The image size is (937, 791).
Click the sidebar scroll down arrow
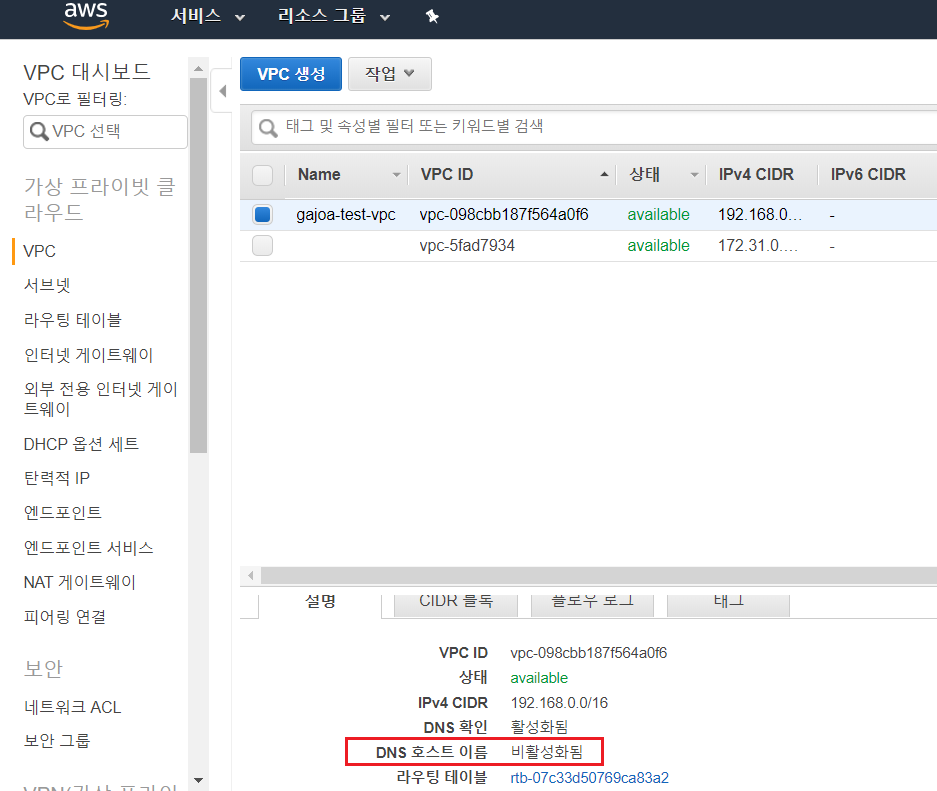pos(198,780)
